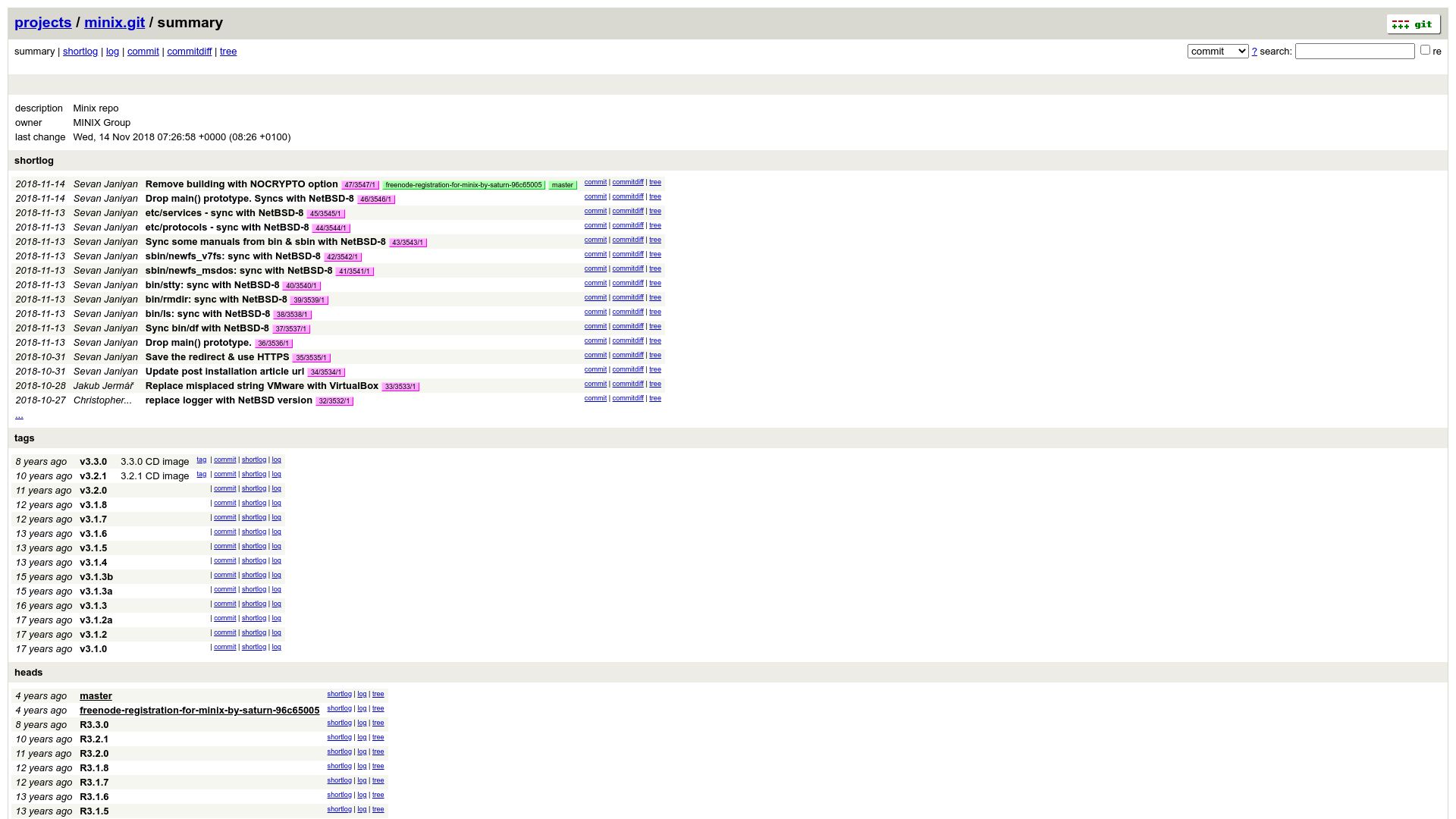This screenshot has width=1456, height=819.
Task: Toggle the 're' regex checkbox
Action: pyautogui.click(x=1425, y=50)
